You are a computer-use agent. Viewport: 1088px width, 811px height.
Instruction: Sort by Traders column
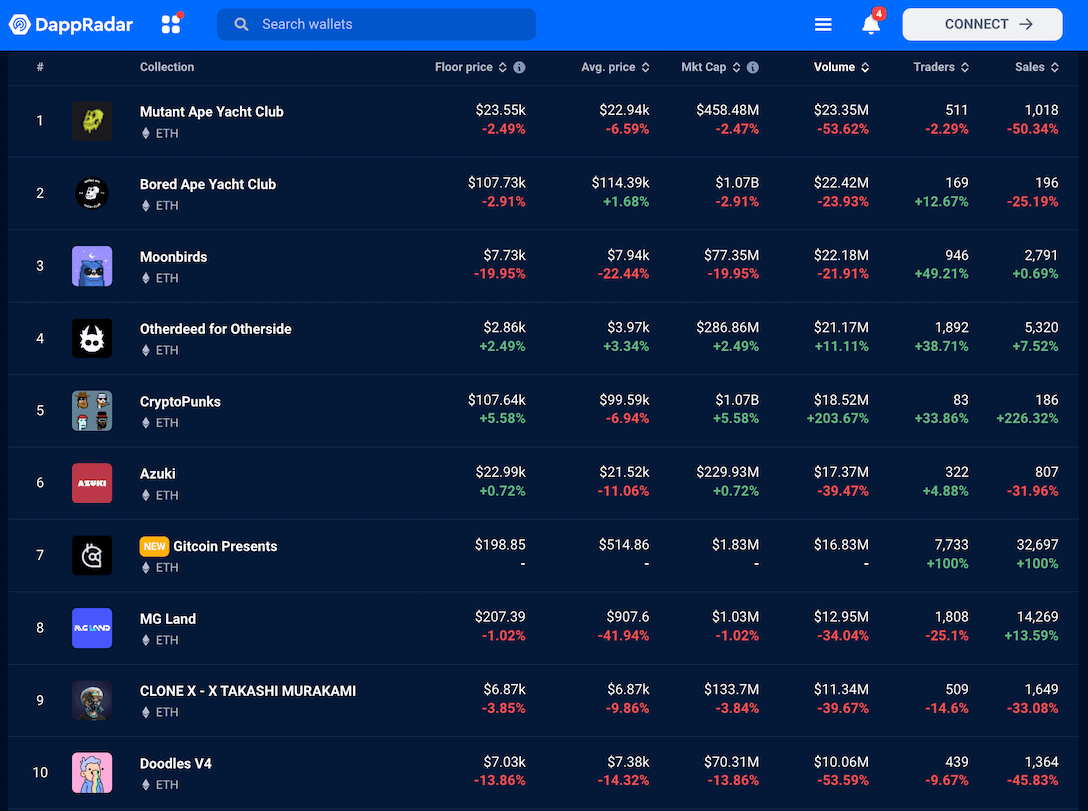pos(941,67)
